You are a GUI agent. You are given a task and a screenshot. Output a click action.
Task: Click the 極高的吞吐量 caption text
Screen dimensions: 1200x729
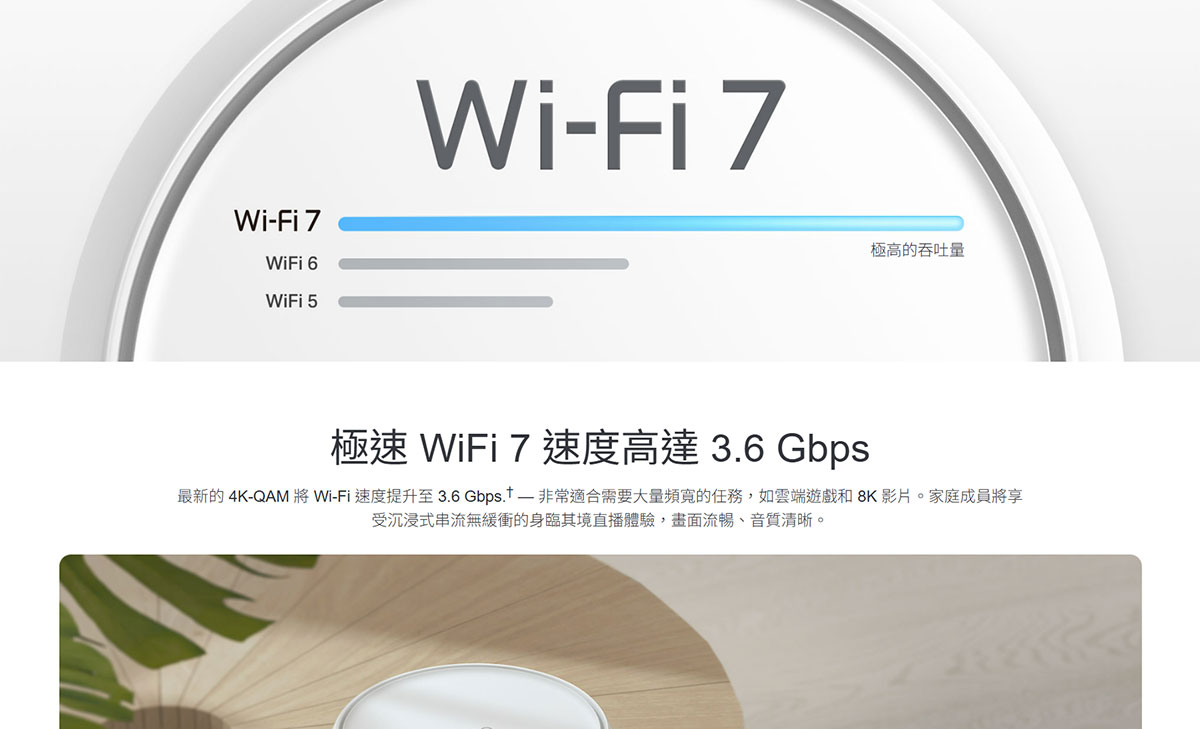pos(917,250)
